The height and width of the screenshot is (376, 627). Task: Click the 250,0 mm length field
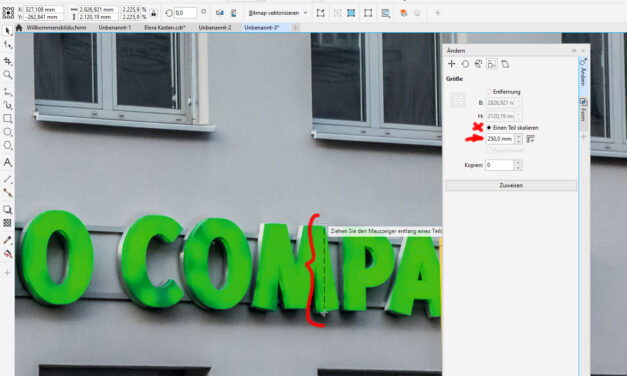tap(500, 139)
